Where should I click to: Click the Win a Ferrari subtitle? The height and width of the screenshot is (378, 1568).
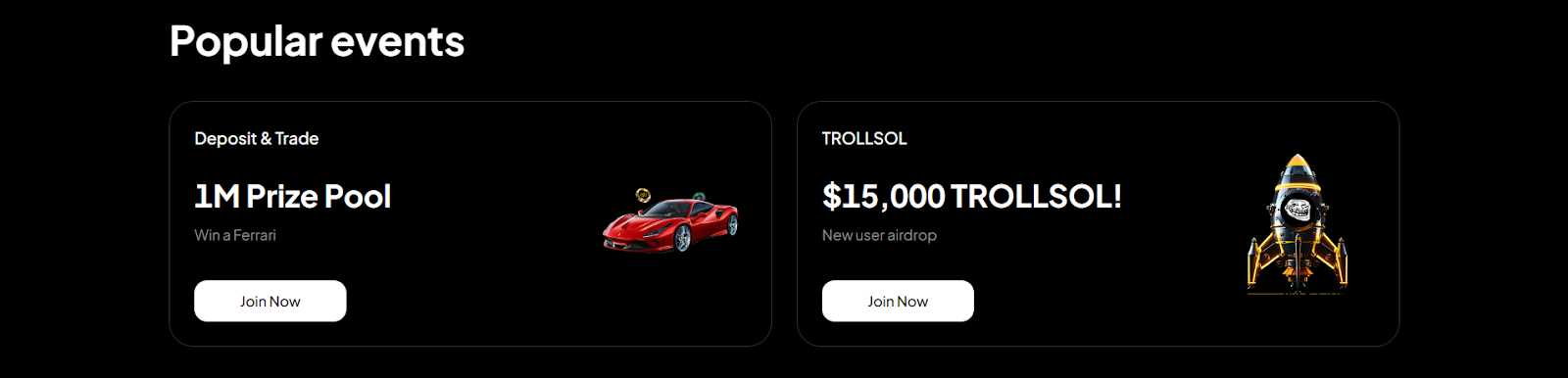[x=235, y=235]
